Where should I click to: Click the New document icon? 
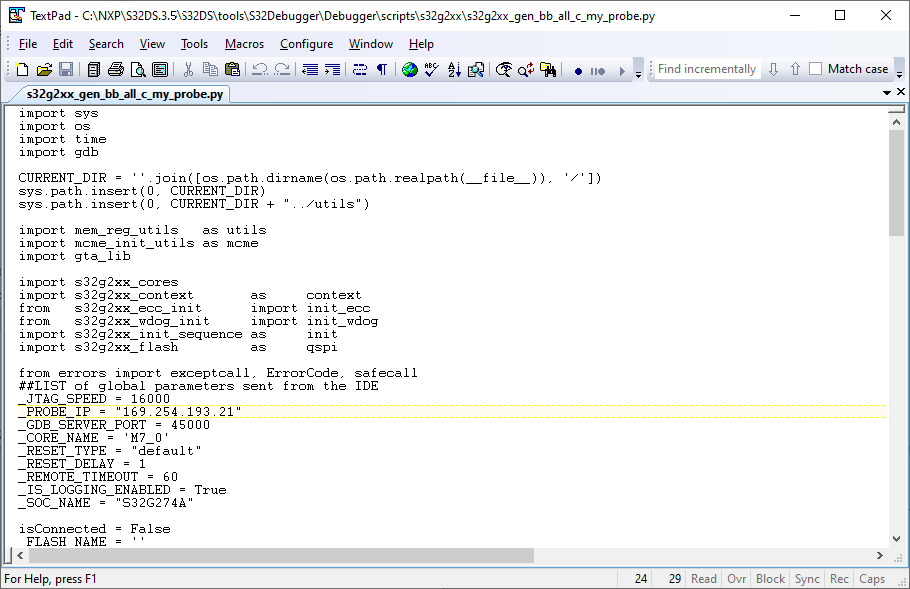click(23, 70)
